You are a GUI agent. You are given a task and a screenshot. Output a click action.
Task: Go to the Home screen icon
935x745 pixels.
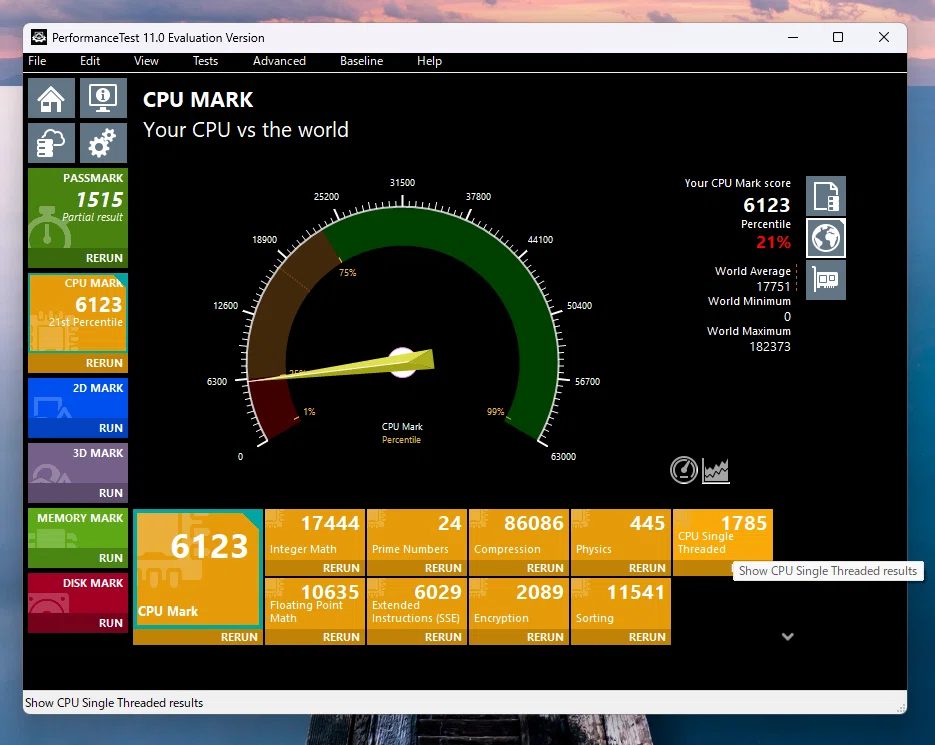[51, 98]
